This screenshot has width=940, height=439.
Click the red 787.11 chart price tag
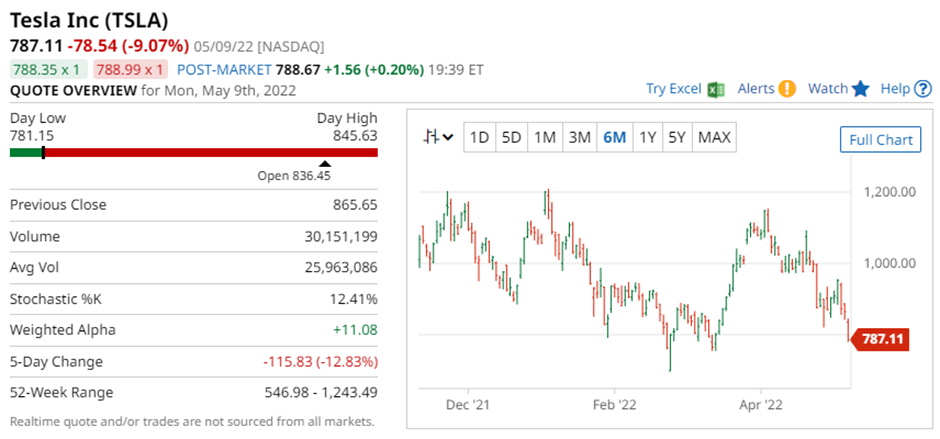pos(880,339)
